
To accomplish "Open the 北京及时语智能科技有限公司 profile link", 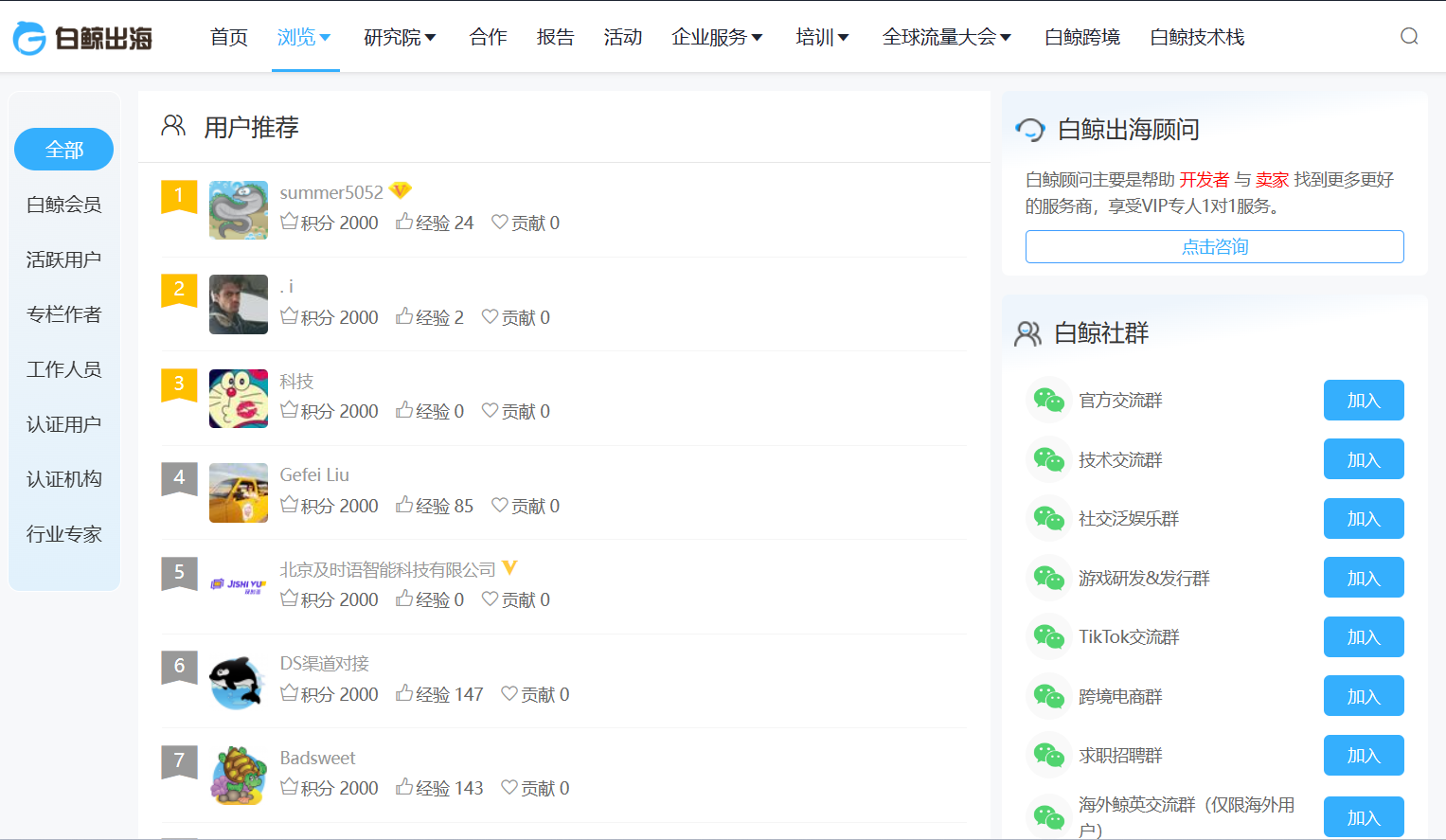I will [x=388, y=569].
